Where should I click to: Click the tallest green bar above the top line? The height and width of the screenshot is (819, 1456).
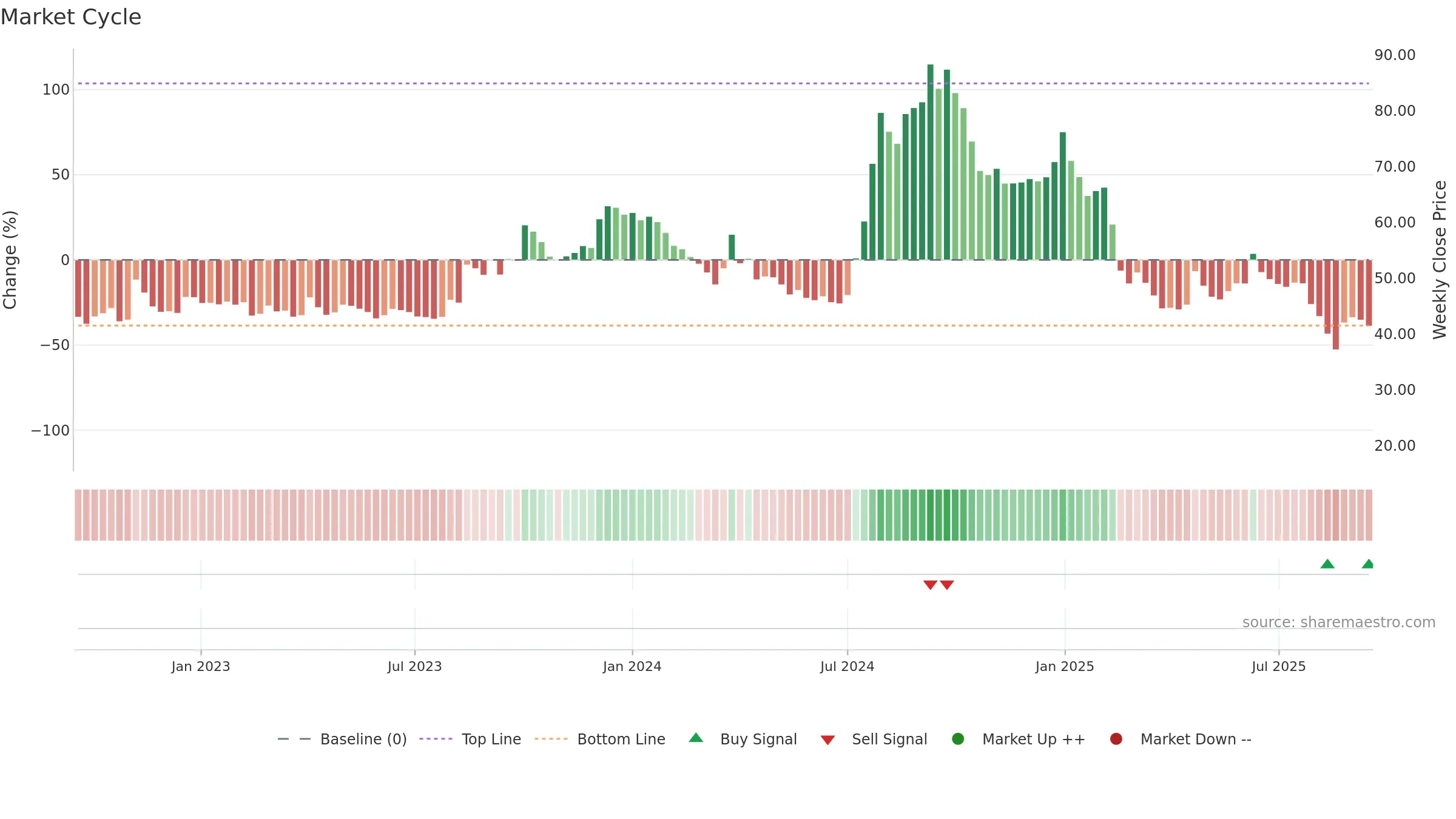(931, 162)
